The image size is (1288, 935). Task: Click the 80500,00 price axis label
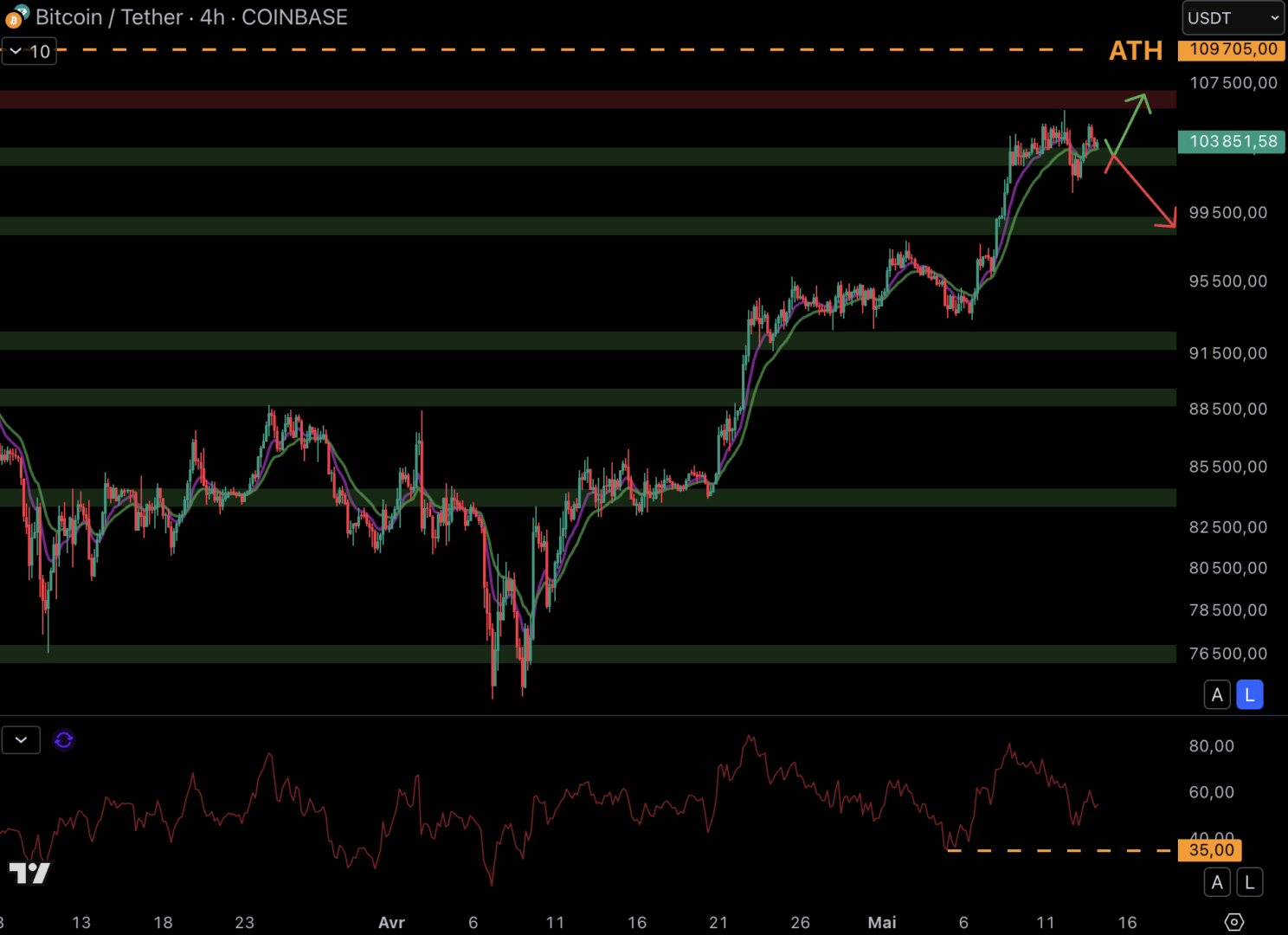click(x=1228, y=568)
